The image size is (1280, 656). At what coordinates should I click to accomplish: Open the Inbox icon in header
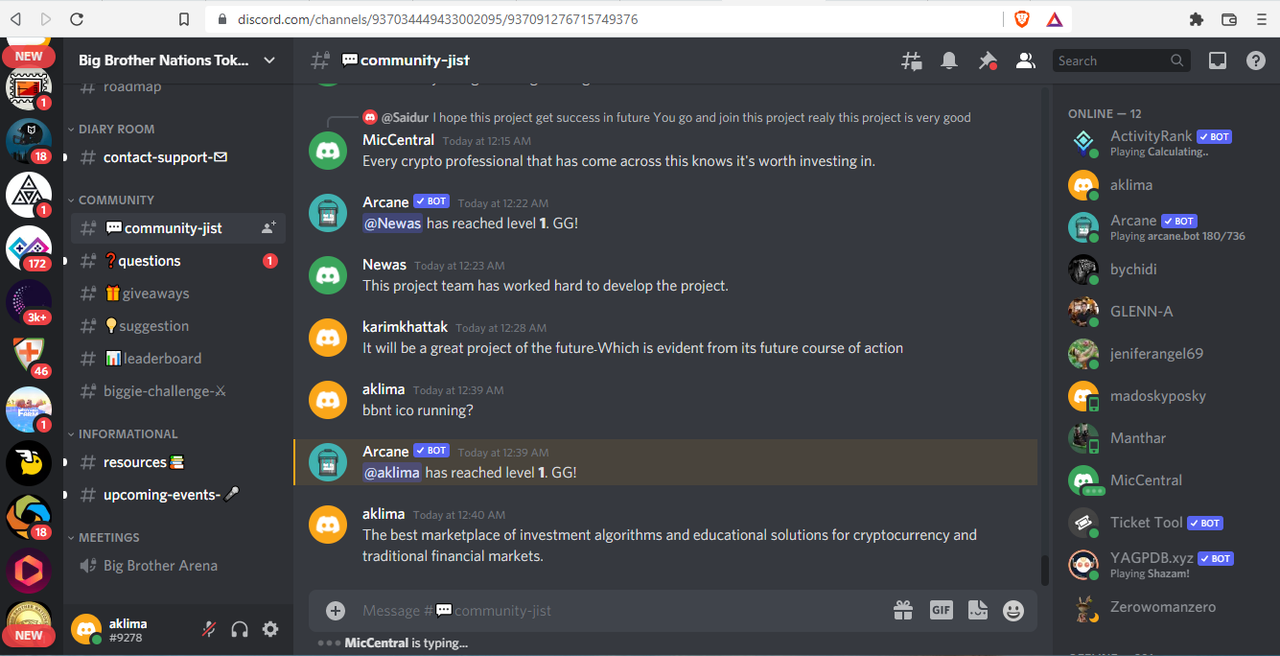(1217, 61)
